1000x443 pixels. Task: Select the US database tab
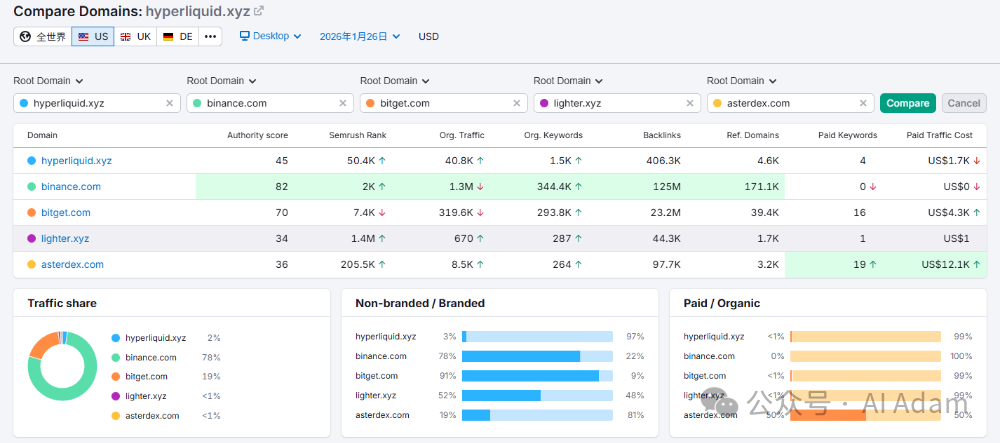tap(94, 37)
